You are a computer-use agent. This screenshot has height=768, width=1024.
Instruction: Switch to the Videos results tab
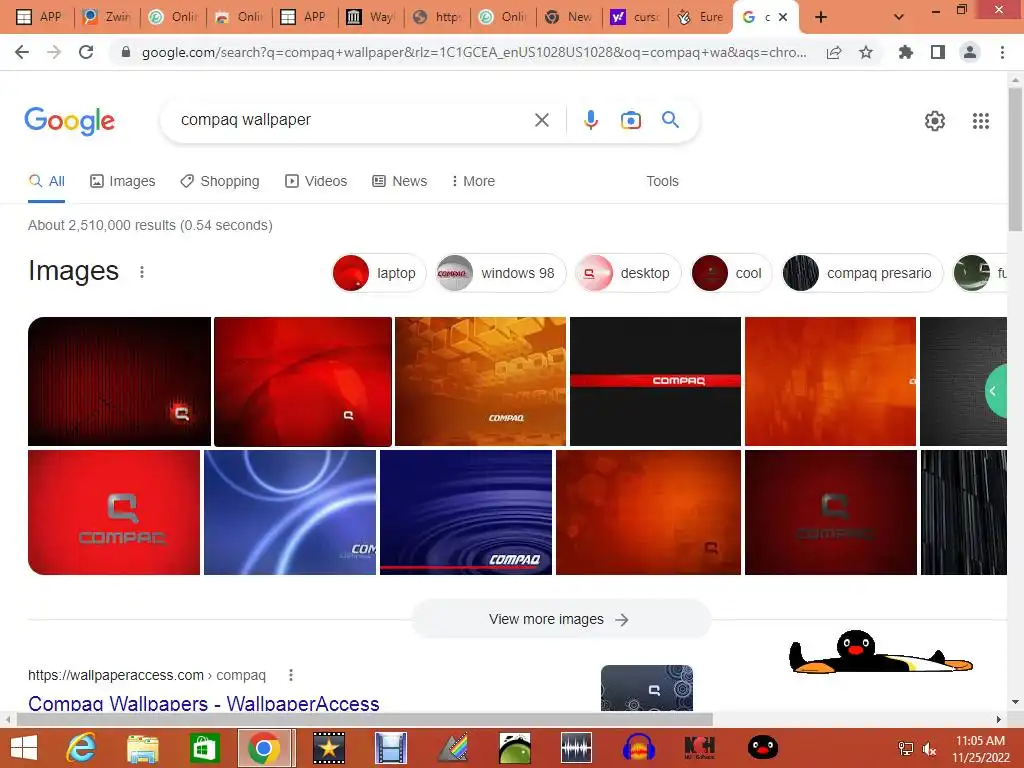(316, 181)
